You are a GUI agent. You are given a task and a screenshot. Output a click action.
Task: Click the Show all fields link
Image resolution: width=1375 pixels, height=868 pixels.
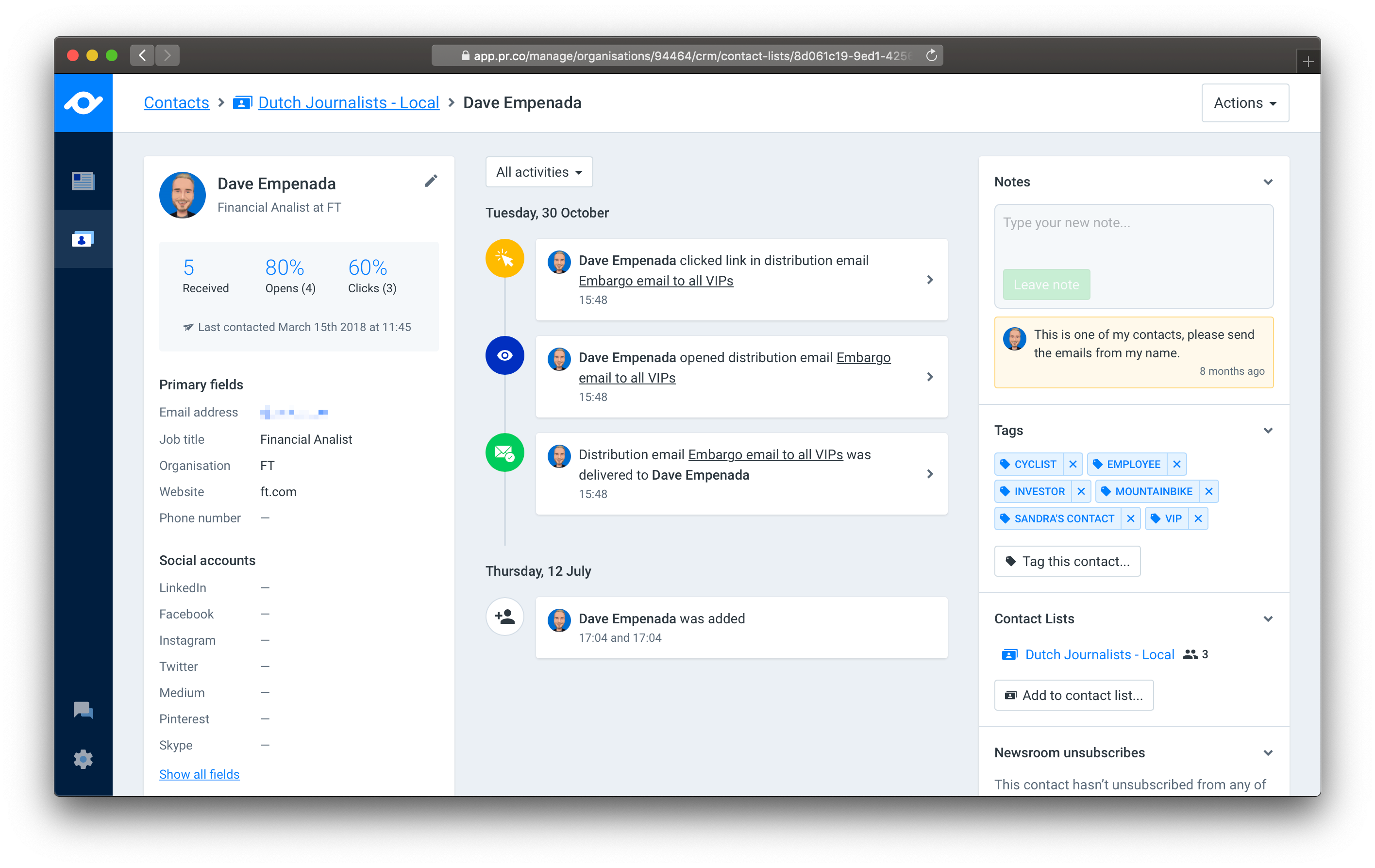[199, 774]
